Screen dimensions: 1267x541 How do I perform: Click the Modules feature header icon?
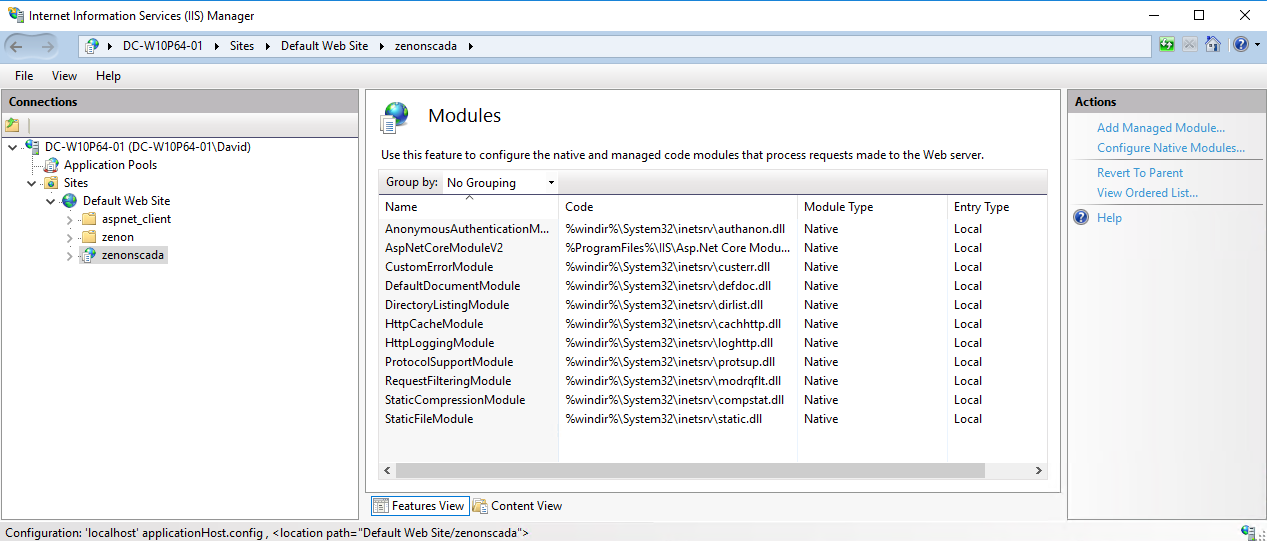tap(395, 117)
